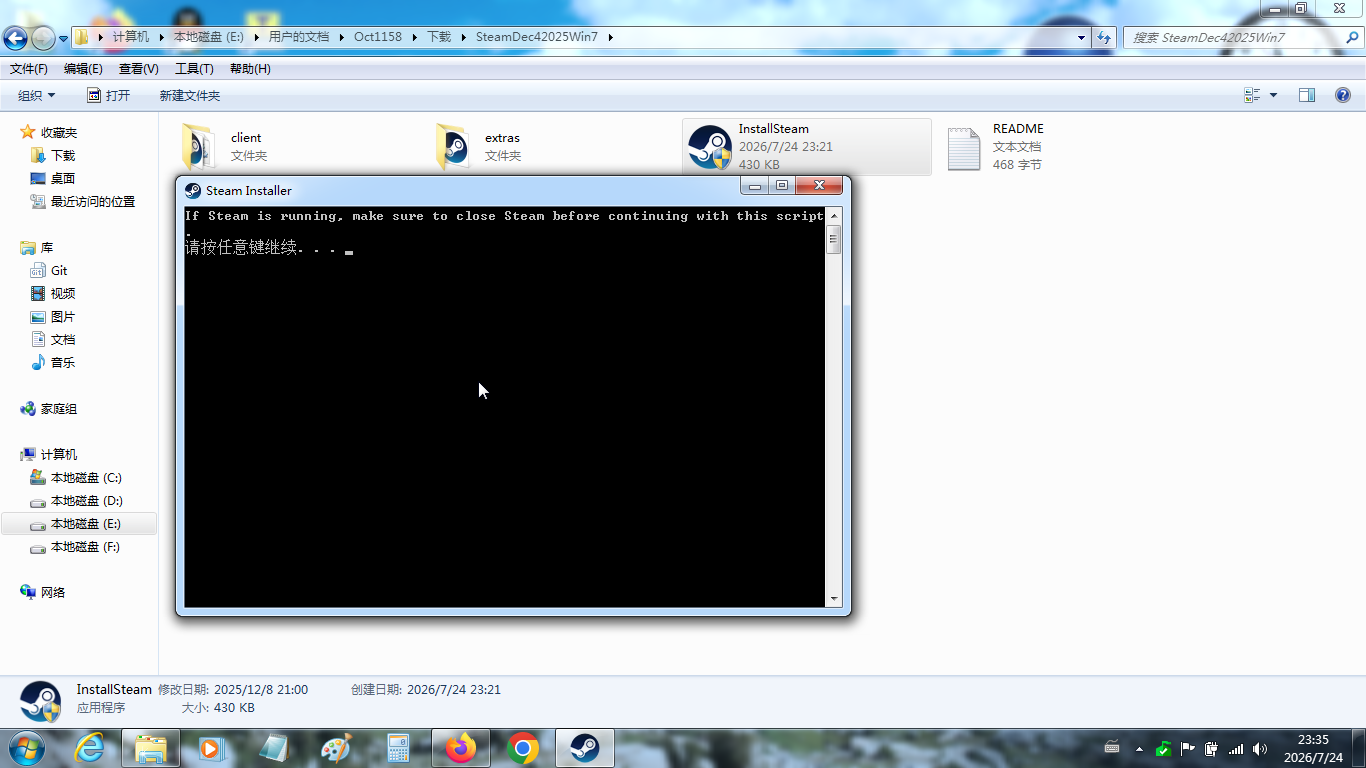Expand the breadcrumb arrow after Oct1158
Viewport: 1366px width, 768px height.
414,37
